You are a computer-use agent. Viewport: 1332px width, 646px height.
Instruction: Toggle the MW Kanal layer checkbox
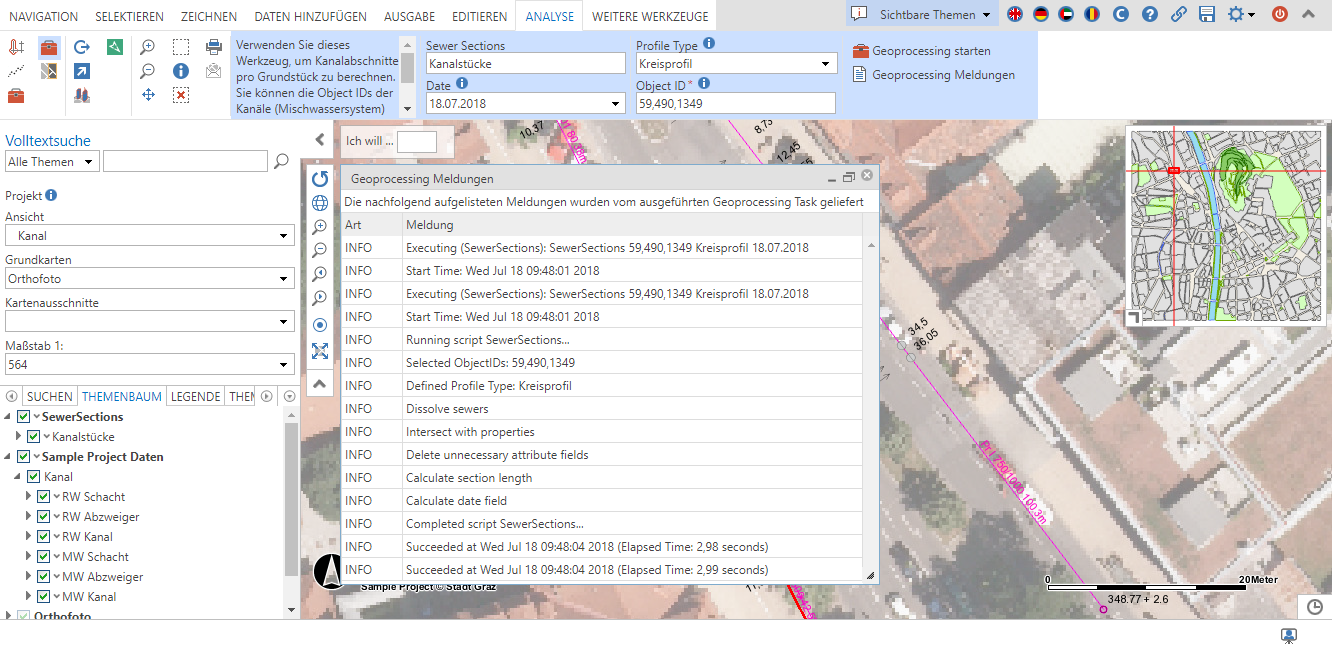44,597
